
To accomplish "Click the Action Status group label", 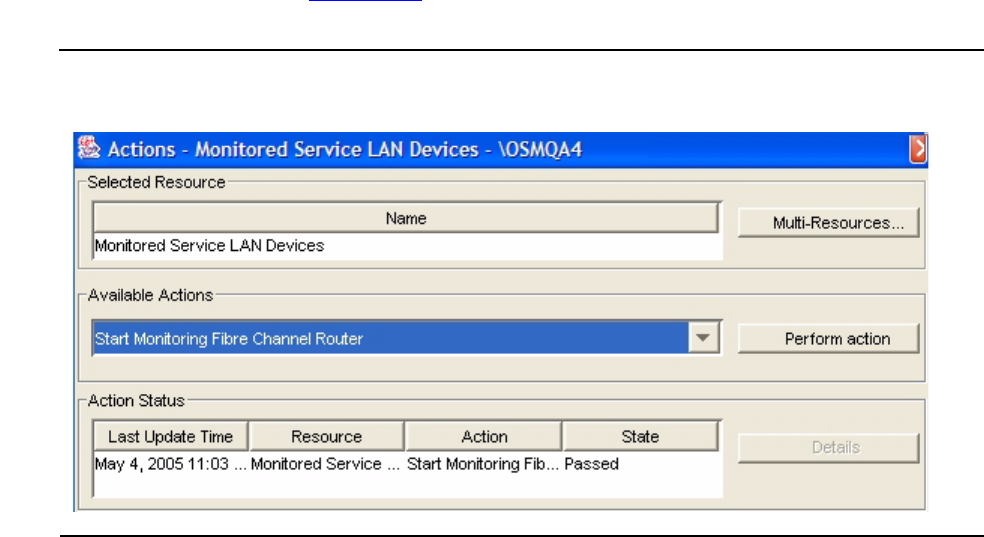I will click(x=137, y=401).
